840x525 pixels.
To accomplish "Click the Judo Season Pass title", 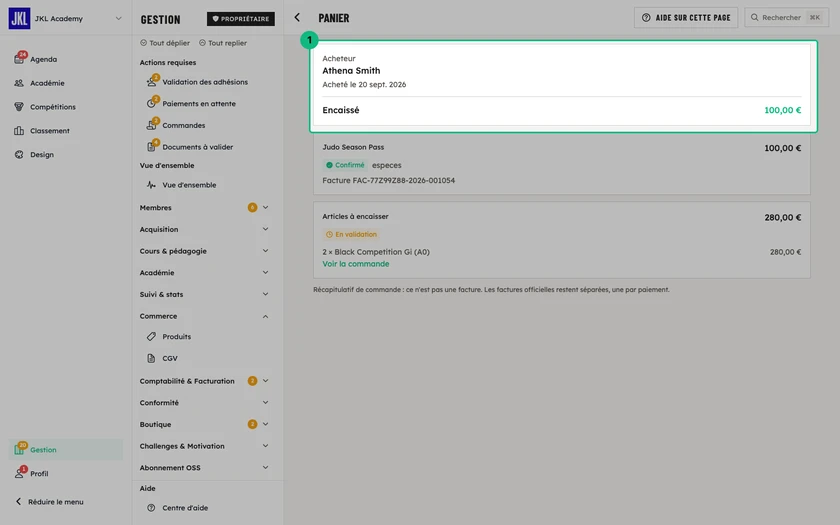I will click(x=353, y=147).
